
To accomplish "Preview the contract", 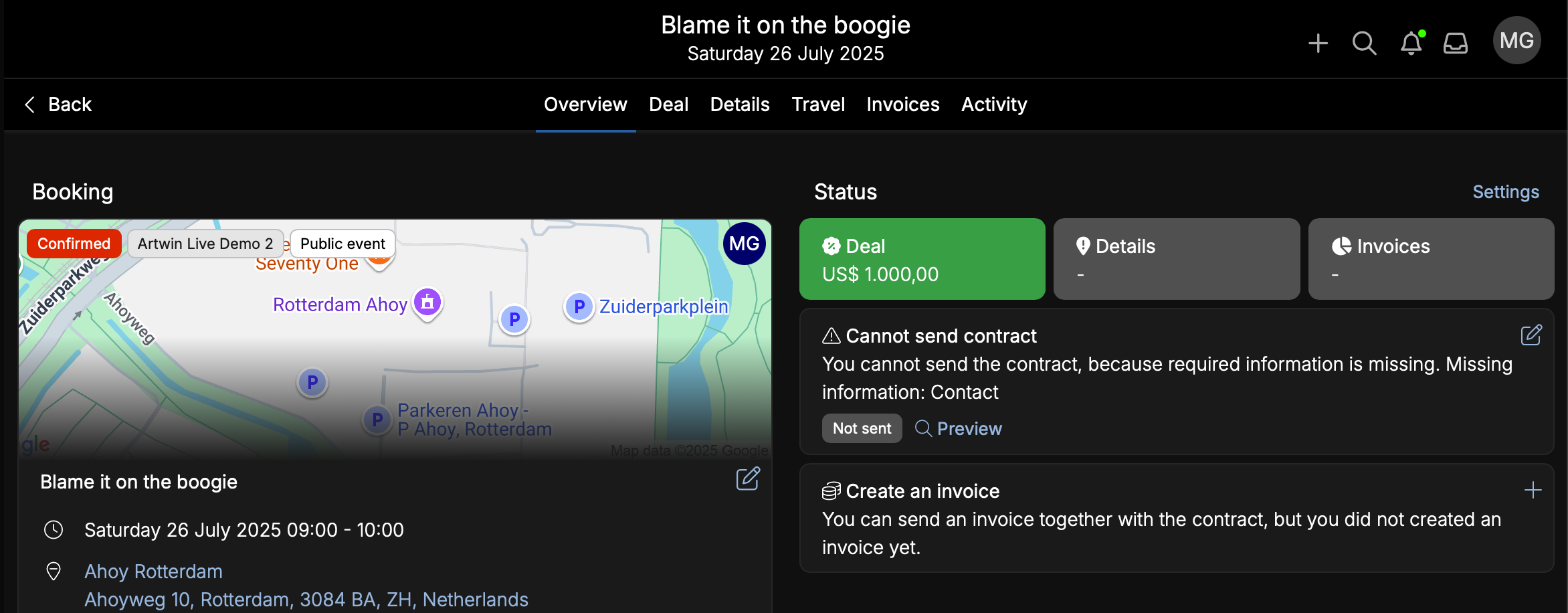I will (958, 428).
